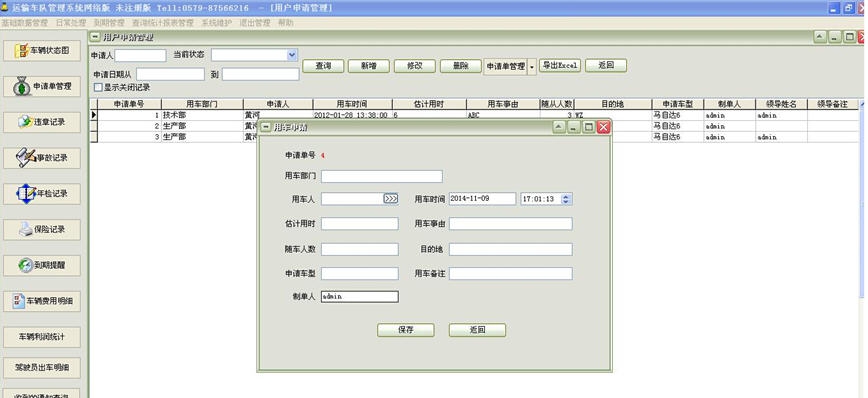The image size is (868, 398).
Task: Click the 目的地 column header
Action: coord(613,104)
